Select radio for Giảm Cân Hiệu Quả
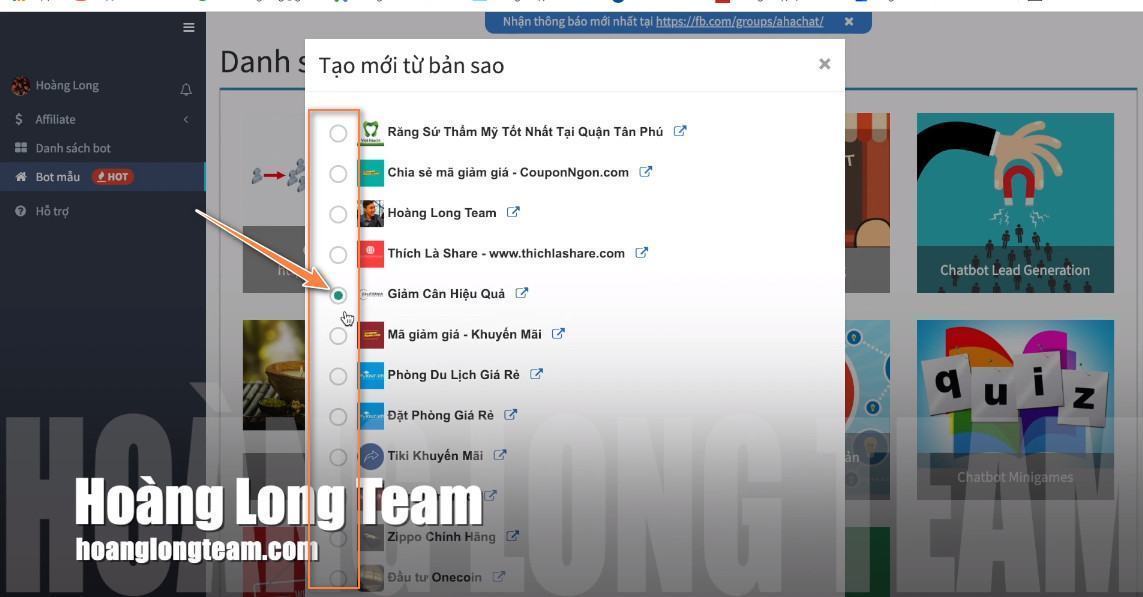 (338, 295)
